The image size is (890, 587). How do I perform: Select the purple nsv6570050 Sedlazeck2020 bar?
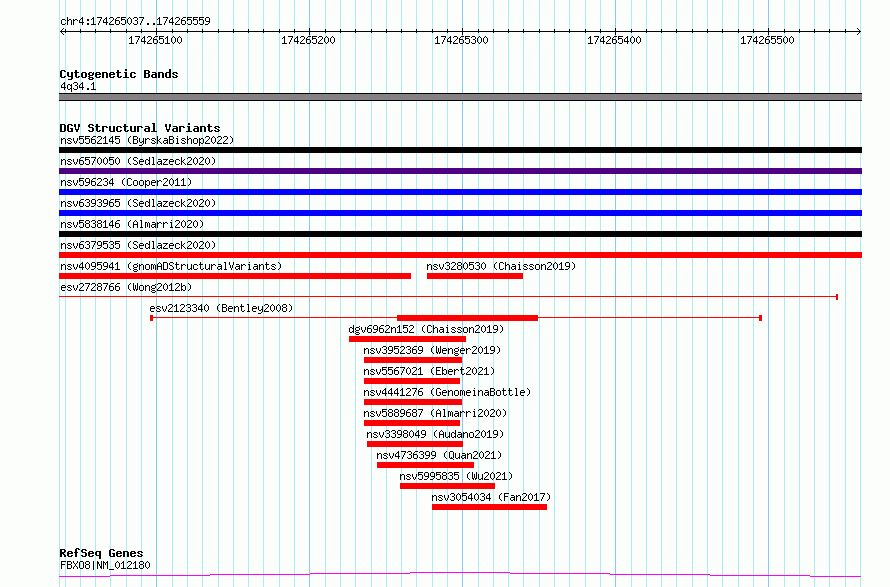(460, 171)
